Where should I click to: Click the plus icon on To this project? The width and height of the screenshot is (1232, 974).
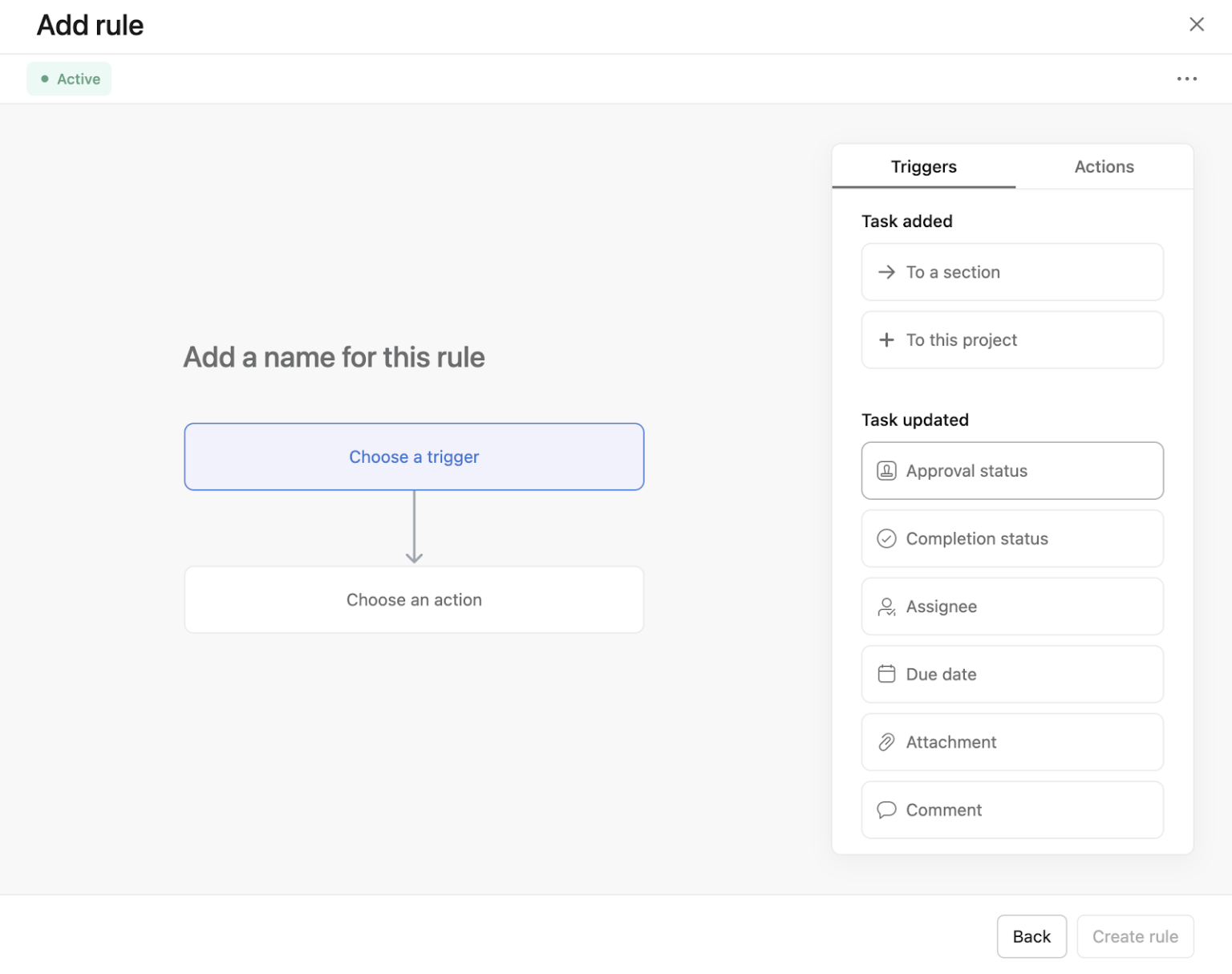coord(886,339)
